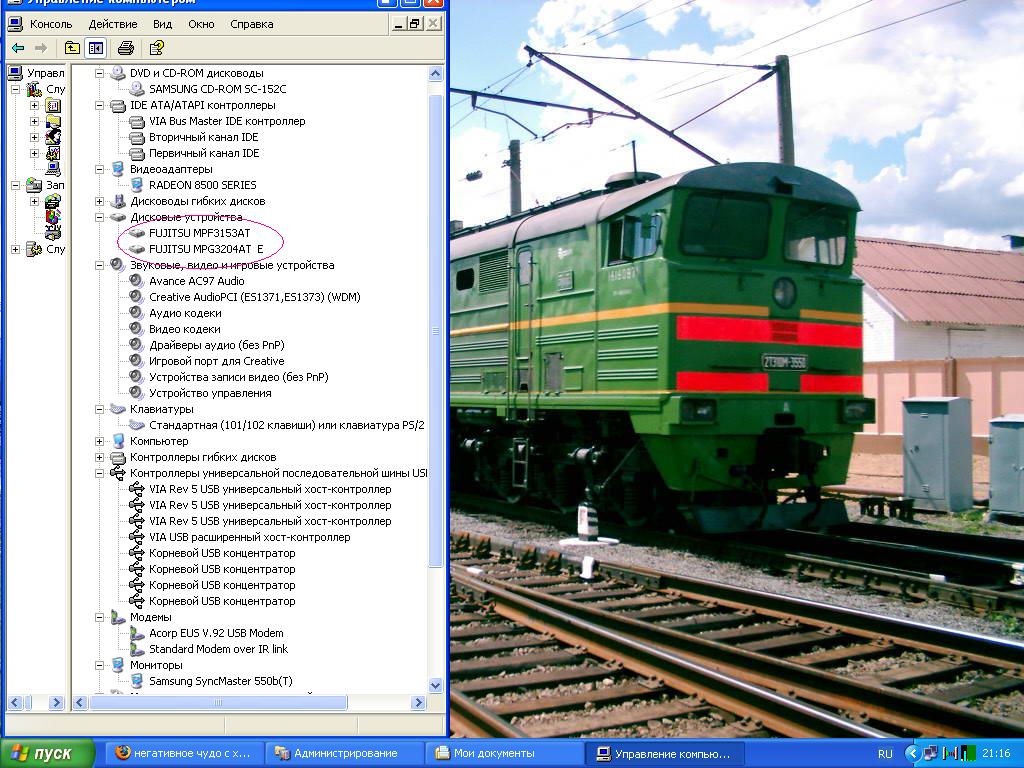Screen dimensions: 1024x768
Task: Click the Samsung SyncMaster 550b(T) monitor icon
Action: 136,680
